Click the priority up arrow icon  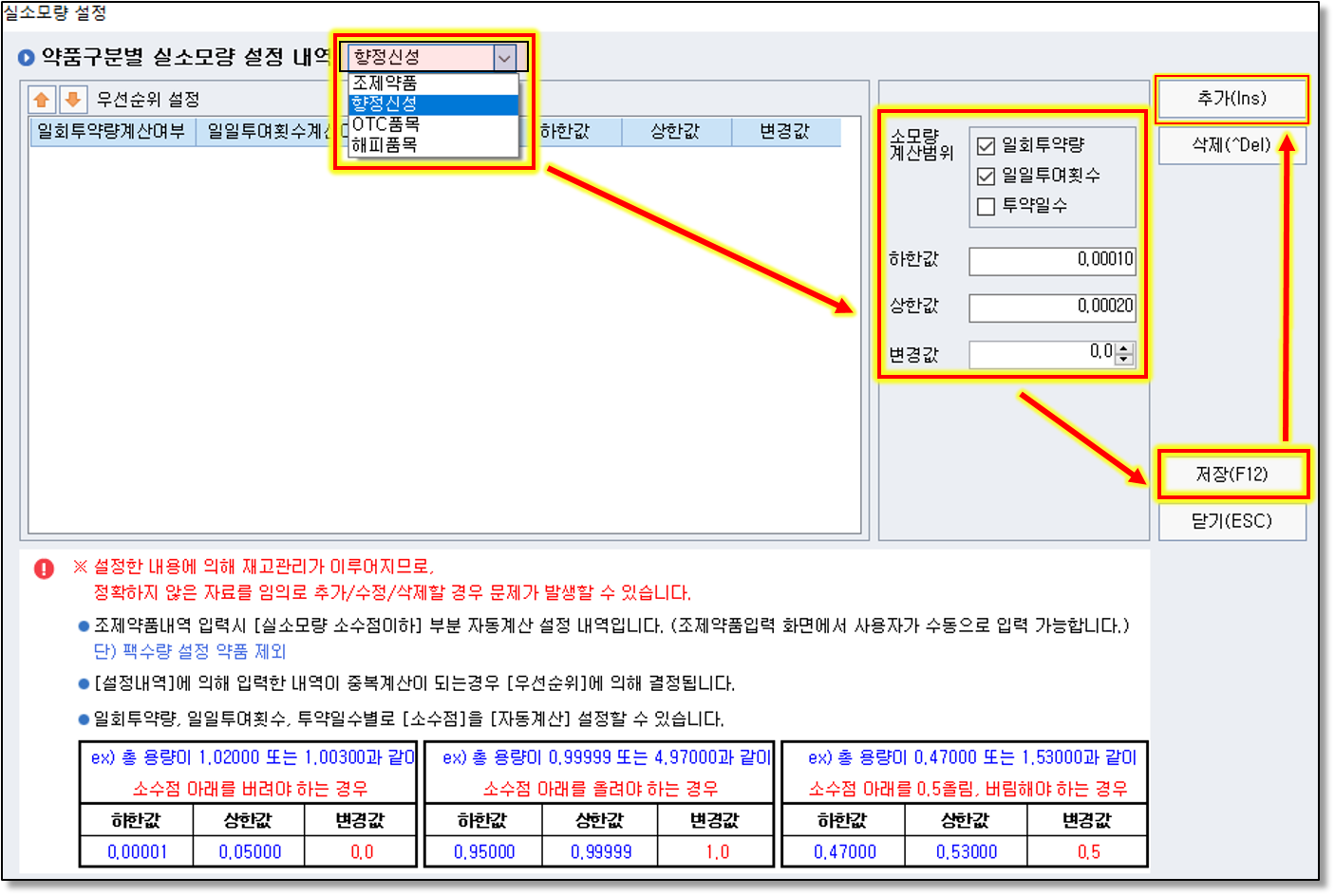[42, 100]
